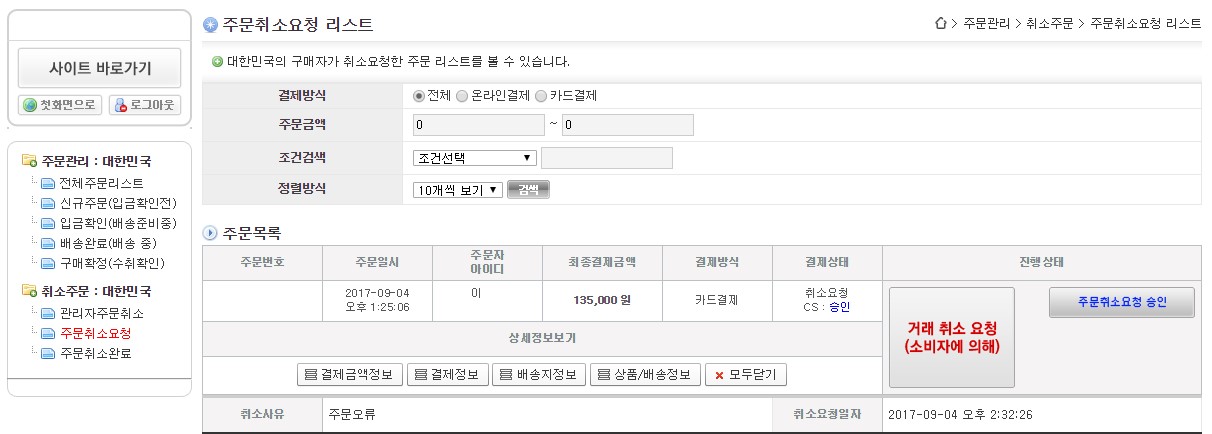This screenshot has width=1212, height=434.
Task: Select the 전체 payment method radio
Action: click(419, 96)
